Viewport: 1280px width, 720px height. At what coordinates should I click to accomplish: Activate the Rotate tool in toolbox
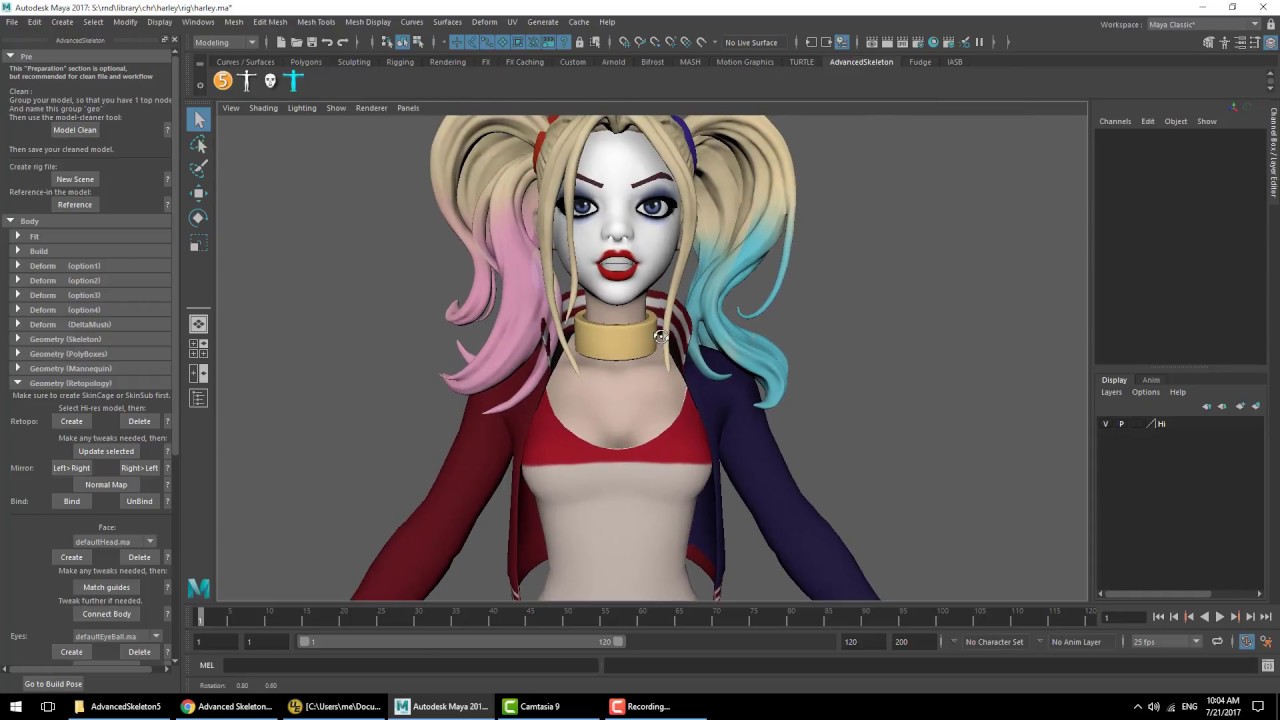[x=198, y=217]
